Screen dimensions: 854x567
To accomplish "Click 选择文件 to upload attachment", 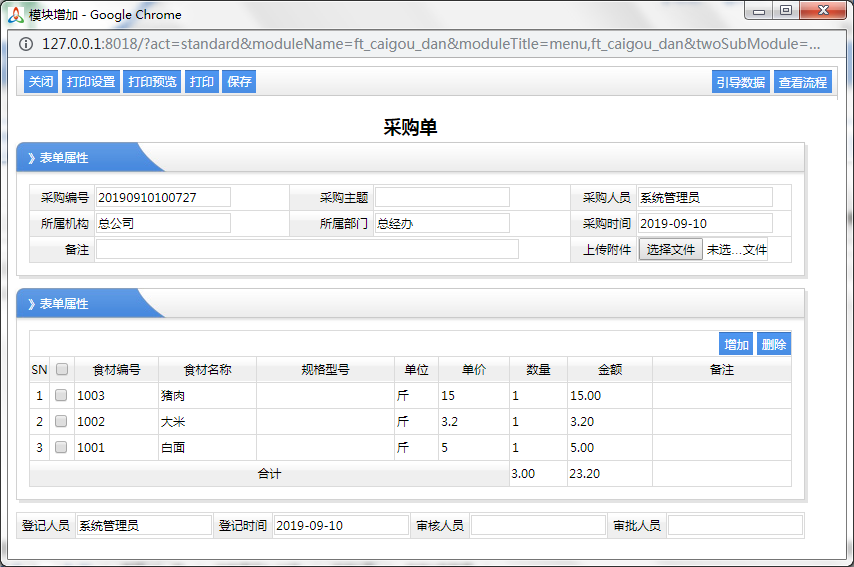I will (670, 250).
